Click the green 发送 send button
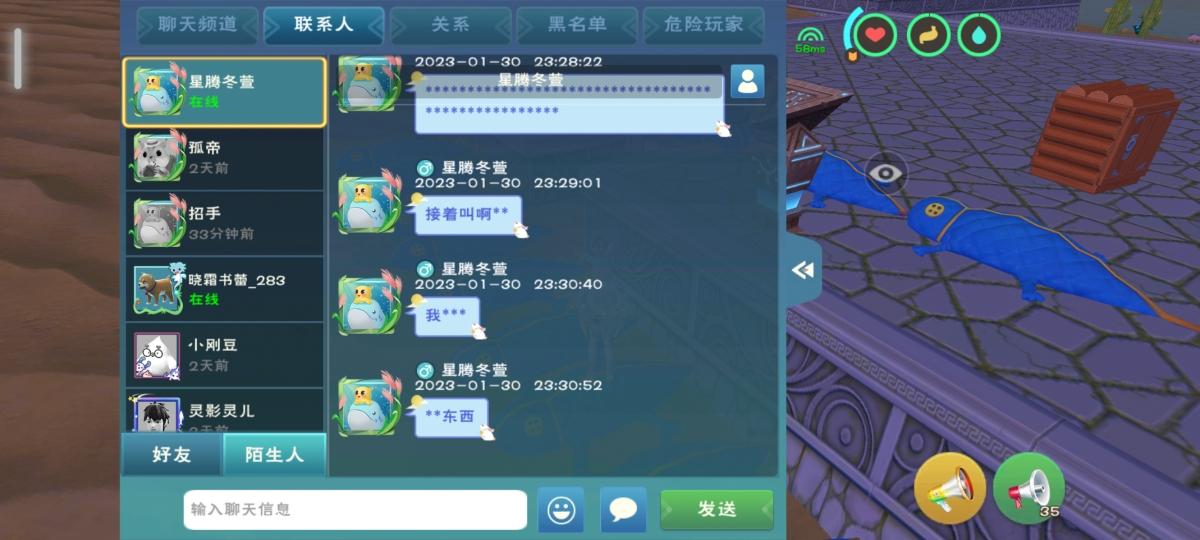The width and height of the screenshot is (1200, 540). (716, 510)
